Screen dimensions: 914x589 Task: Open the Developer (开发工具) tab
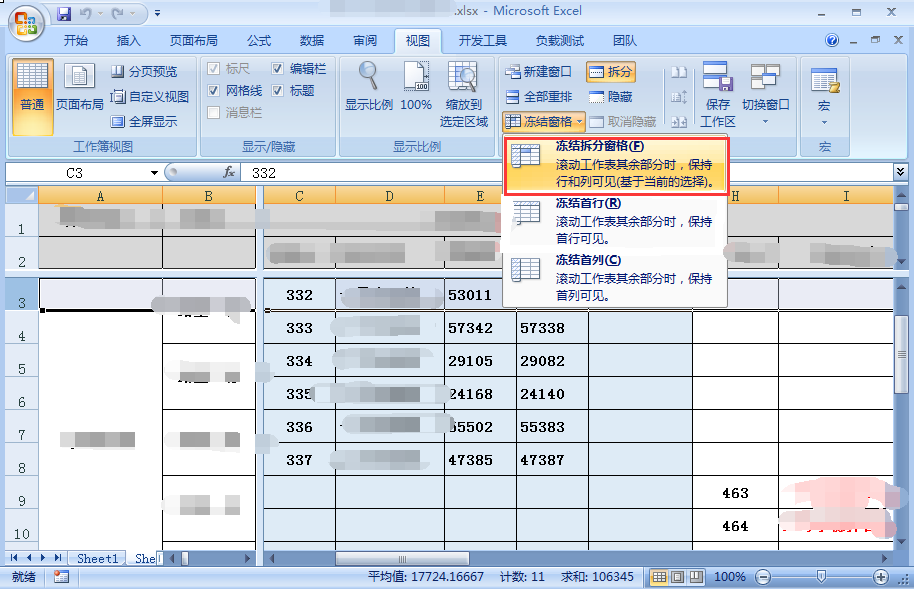pyautogui.click(x=483, y=40)
